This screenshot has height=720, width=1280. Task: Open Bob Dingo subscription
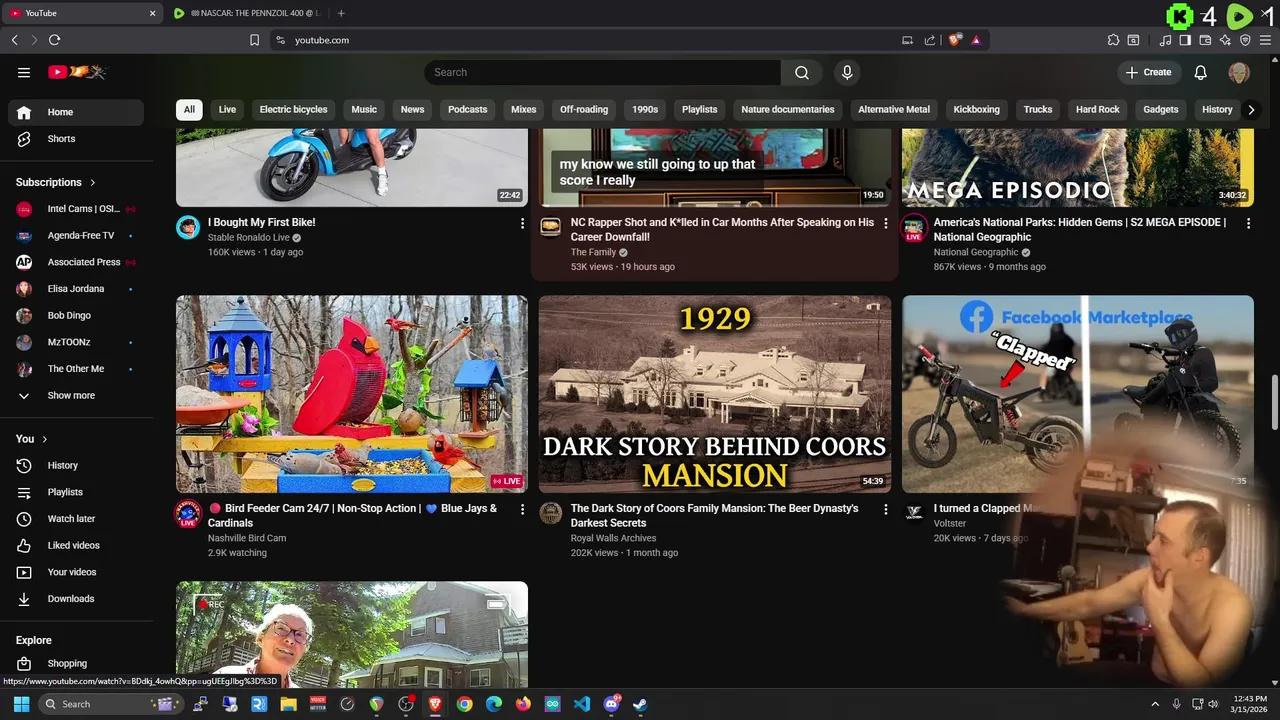(76, 316)
